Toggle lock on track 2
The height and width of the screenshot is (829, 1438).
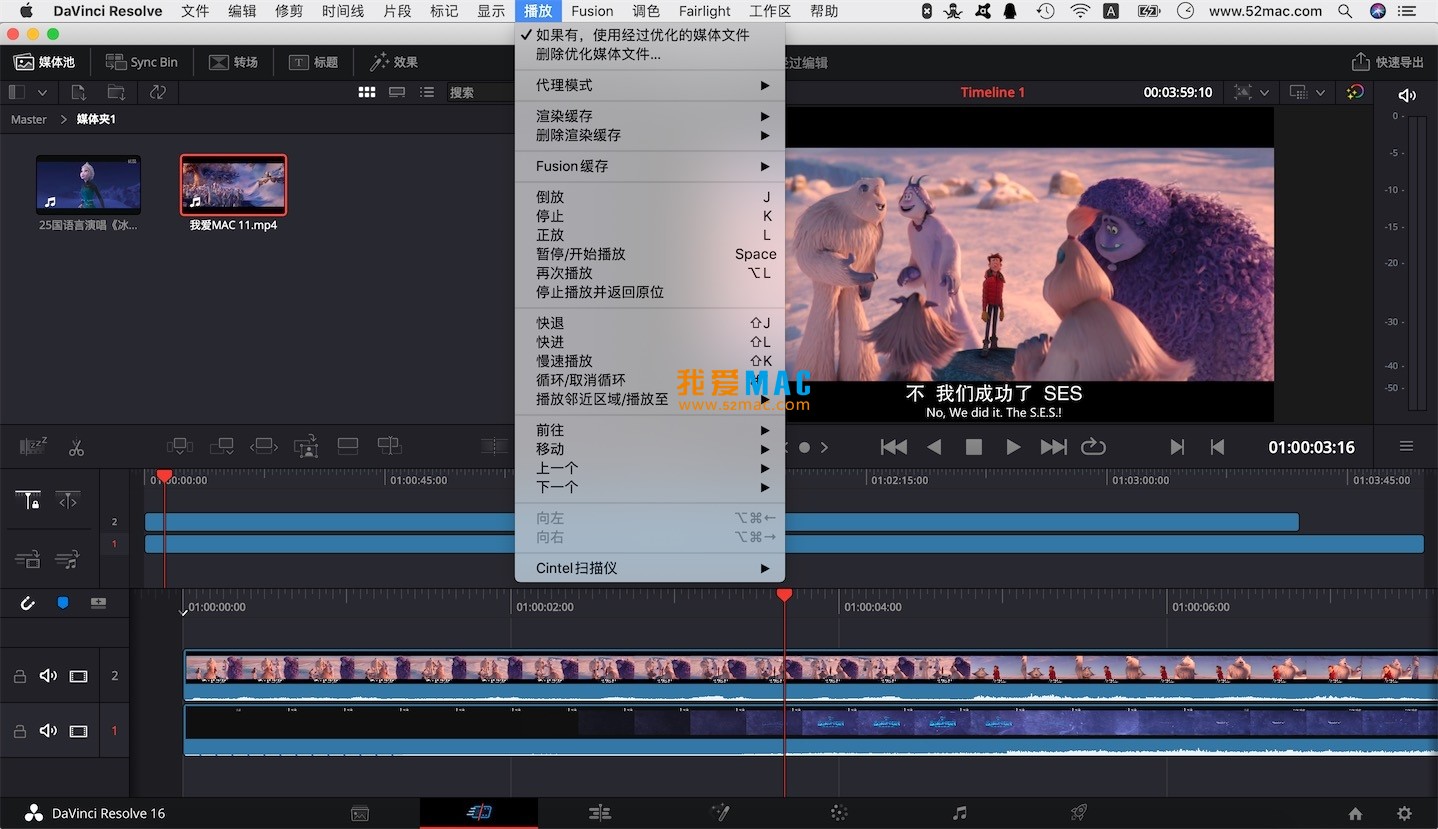[19, 677]
